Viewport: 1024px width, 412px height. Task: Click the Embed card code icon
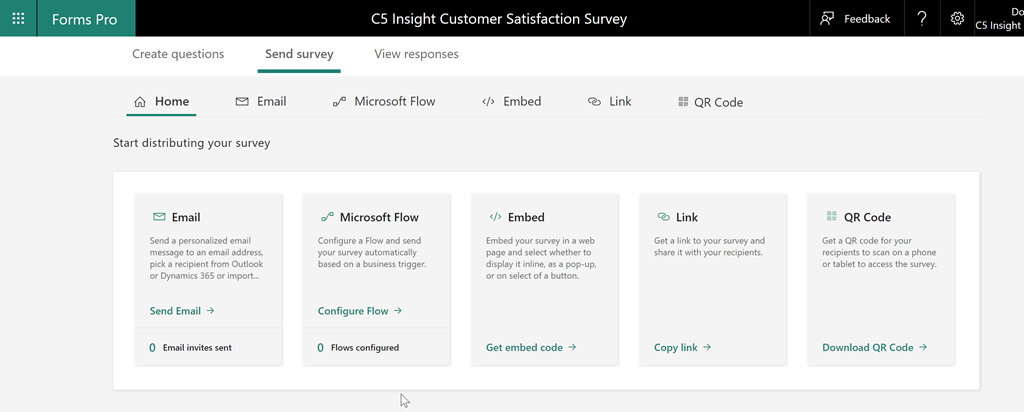[x=495, y=217]
